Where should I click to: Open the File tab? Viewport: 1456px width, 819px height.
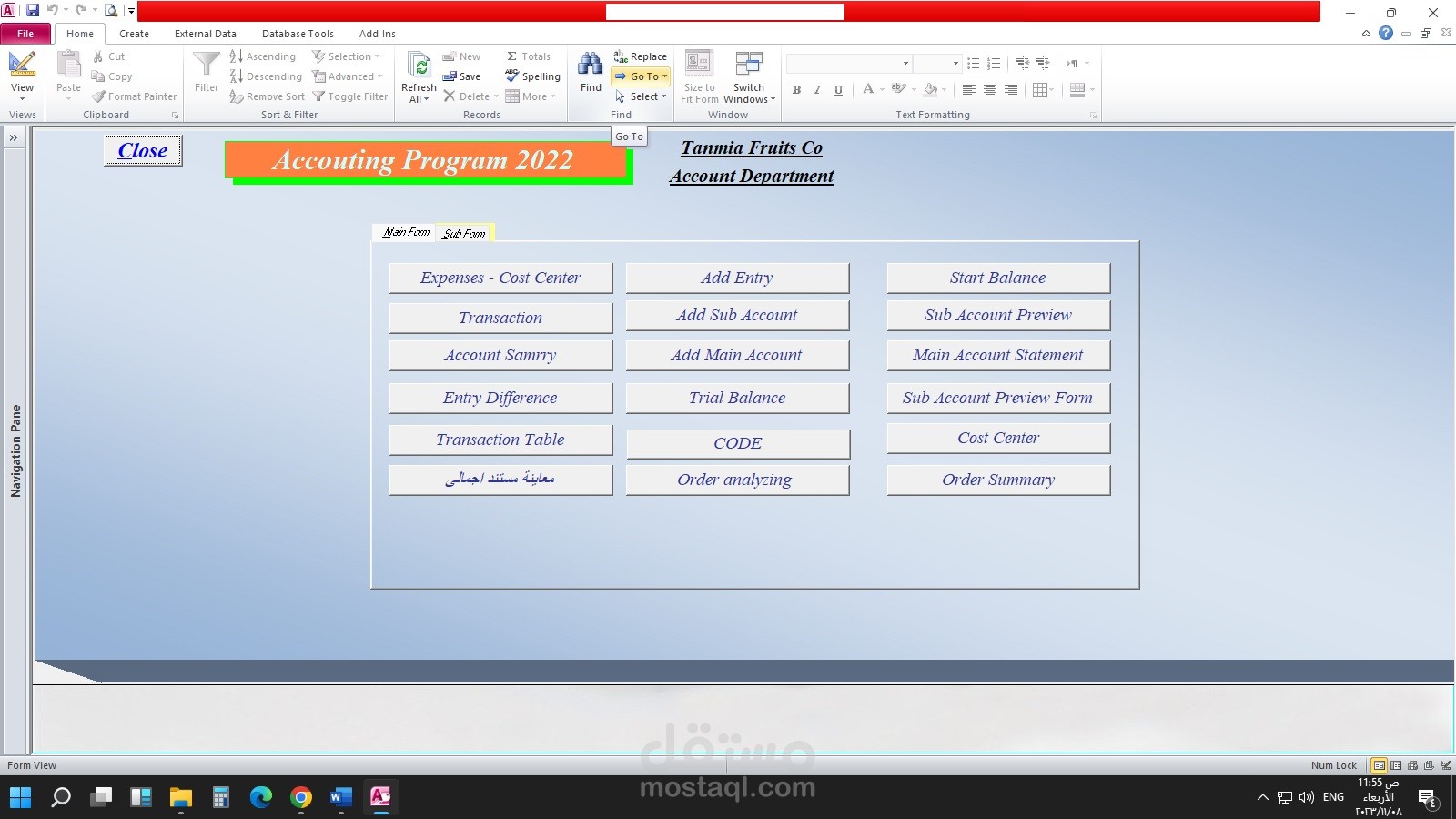(25, 34)
